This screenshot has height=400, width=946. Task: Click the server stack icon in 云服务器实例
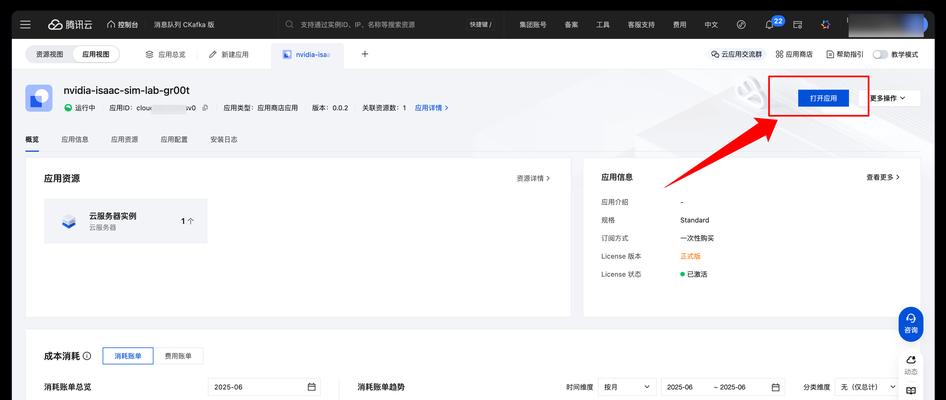(x=69, y=221)
